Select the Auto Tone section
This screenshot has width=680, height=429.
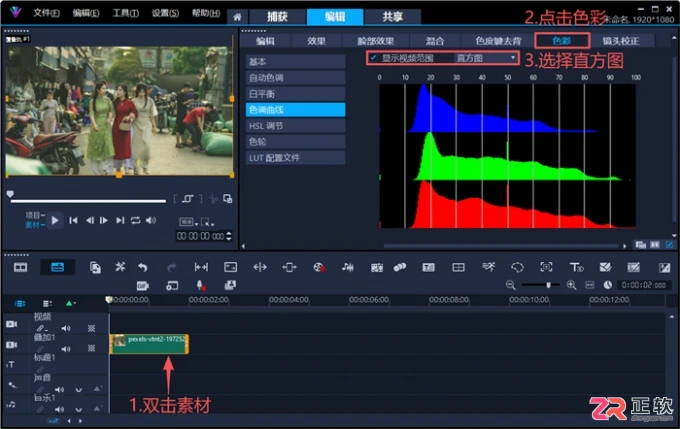click(x=295, y=78)
